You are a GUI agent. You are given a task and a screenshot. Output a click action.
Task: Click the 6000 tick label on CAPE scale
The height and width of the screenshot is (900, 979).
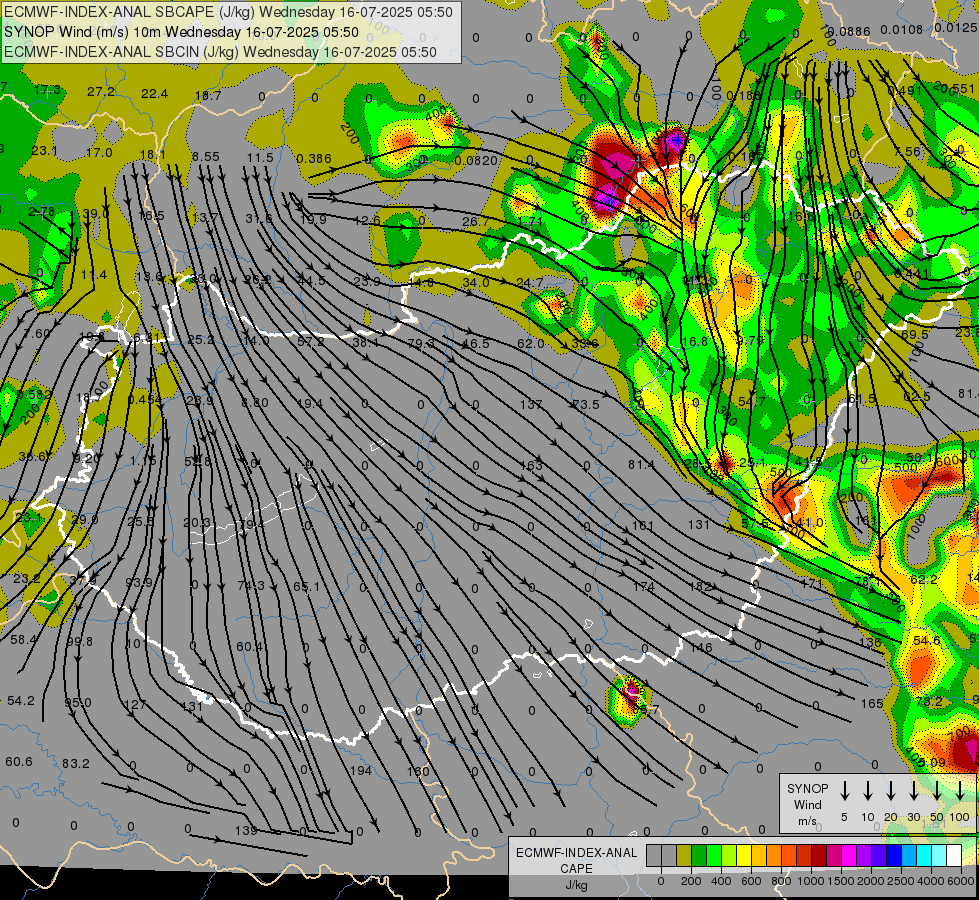(961, 881)
